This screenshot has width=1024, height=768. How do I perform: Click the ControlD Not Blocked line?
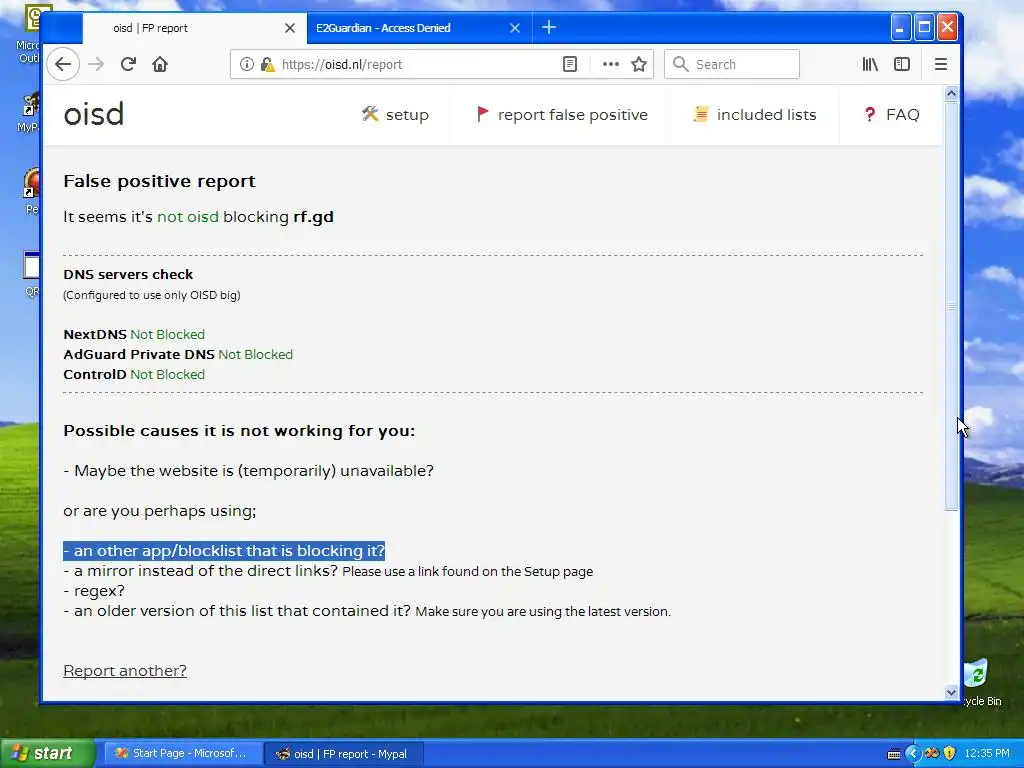pos(134,375)
